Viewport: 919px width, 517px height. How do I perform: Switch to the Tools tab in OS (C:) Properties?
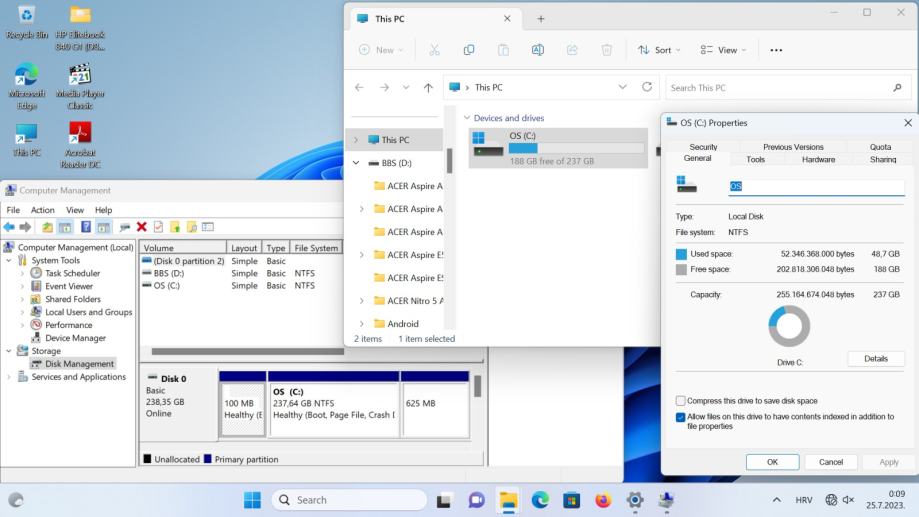pos(755,159)
